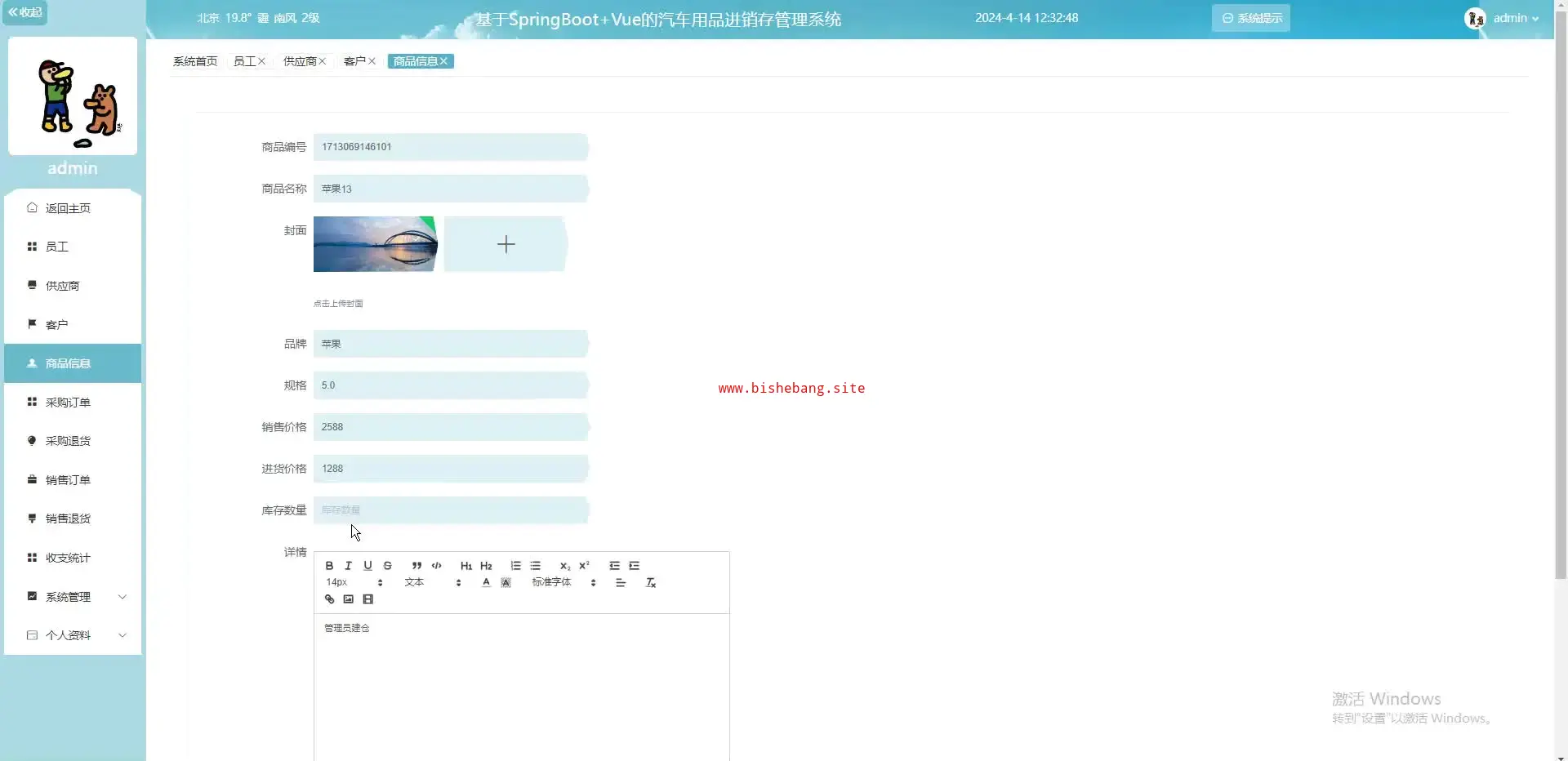The width and height of the screenshot is (1568, 761).
Task: Create a bulleted list
Action: pos(535,566)
